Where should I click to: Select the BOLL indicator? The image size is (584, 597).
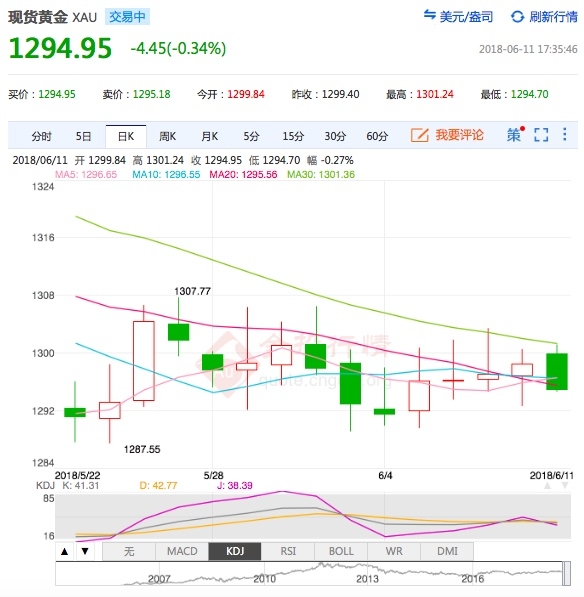click(x=341, y=551)
